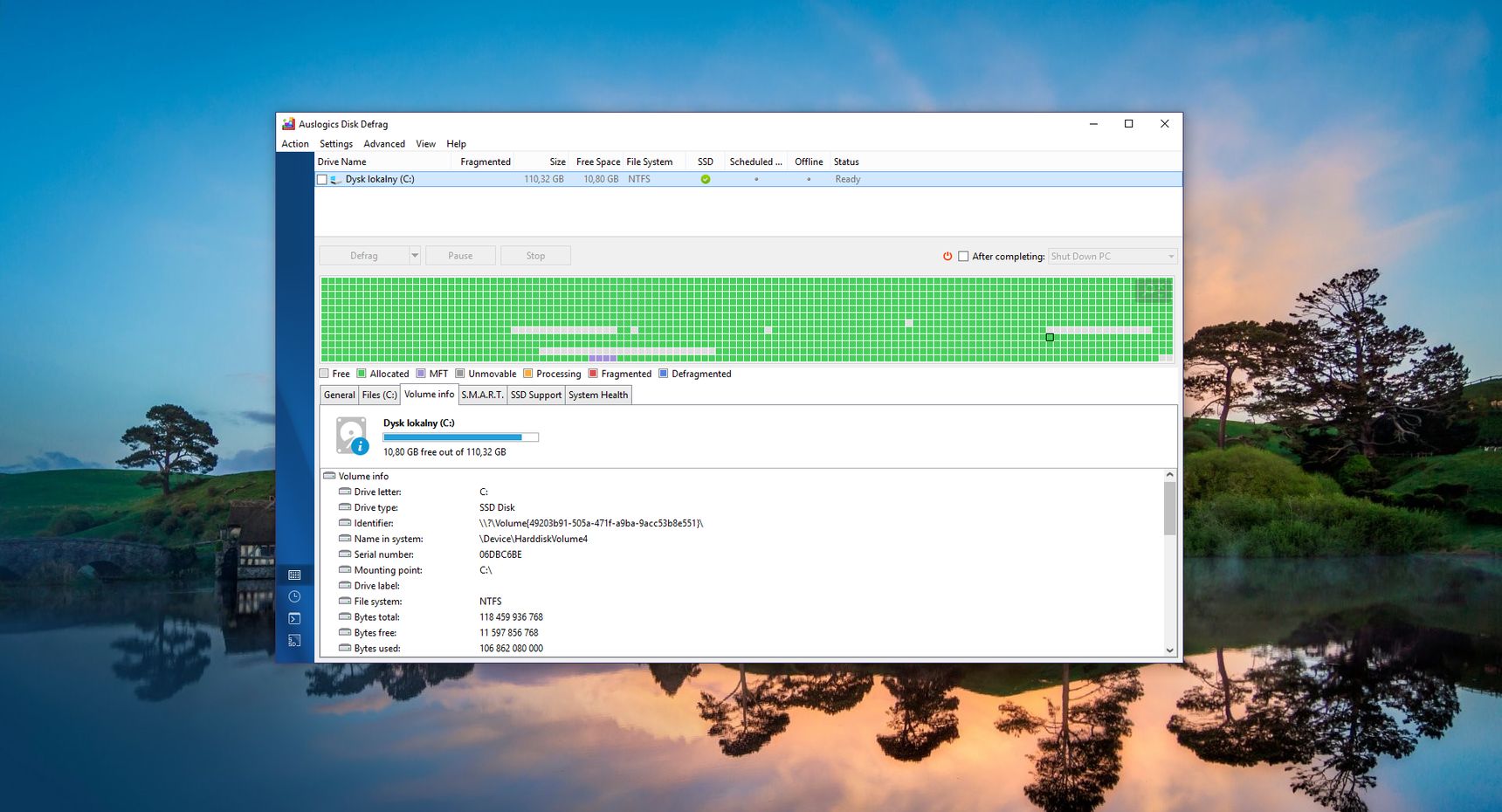This screenshot has height=812, width=1502.
Task: Tick the Dysk lokalny (C:) drive checkbox
Action: coord(322,179)
